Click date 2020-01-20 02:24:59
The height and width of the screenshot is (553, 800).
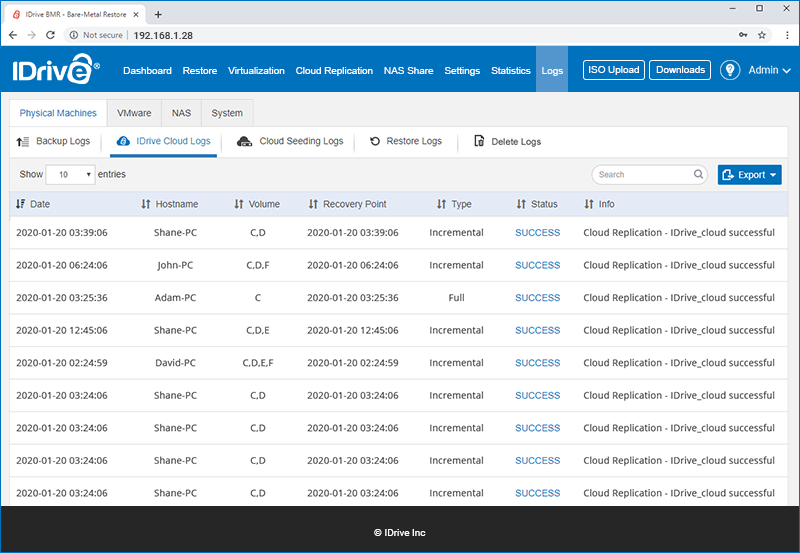tap(62, 363)
